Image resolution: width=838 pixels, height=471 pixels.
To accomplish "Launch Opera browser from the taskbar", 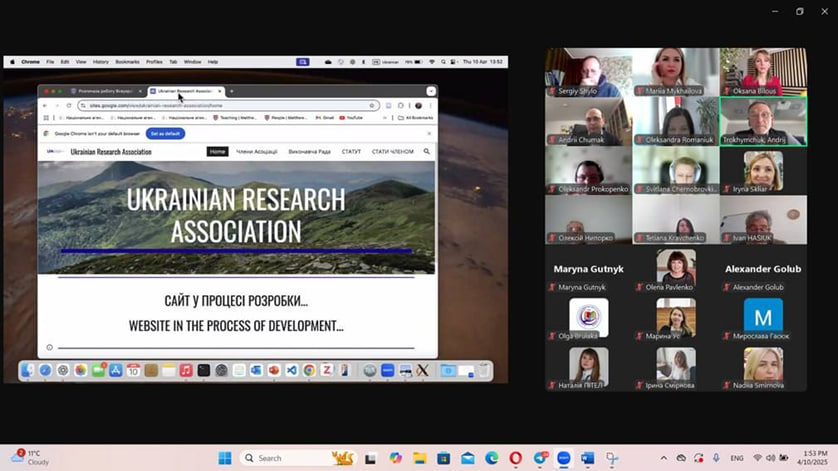I will pos(516,458).
